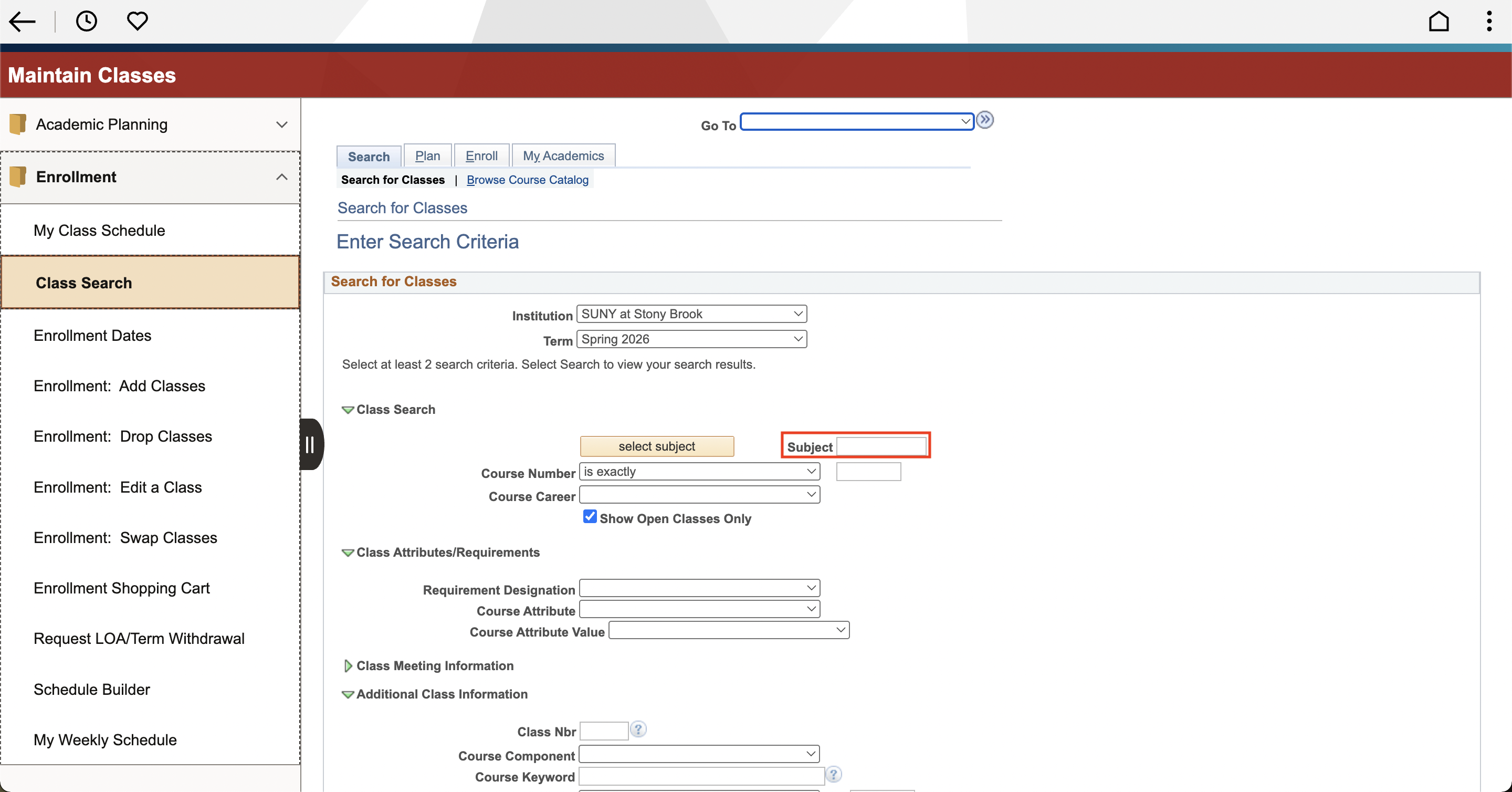Click the select subject button

[x=657, y=446]
